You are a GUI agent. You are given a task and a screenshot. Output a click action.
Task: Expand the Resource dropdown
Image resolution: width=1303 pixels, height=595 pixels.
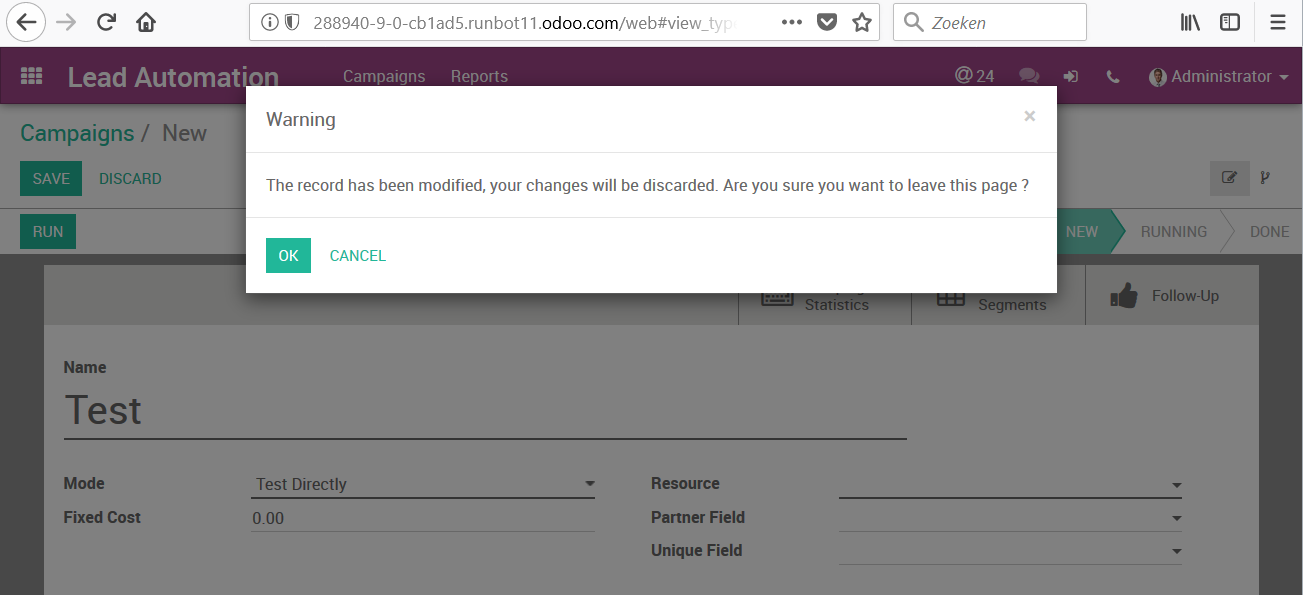tap(1010, 485)
